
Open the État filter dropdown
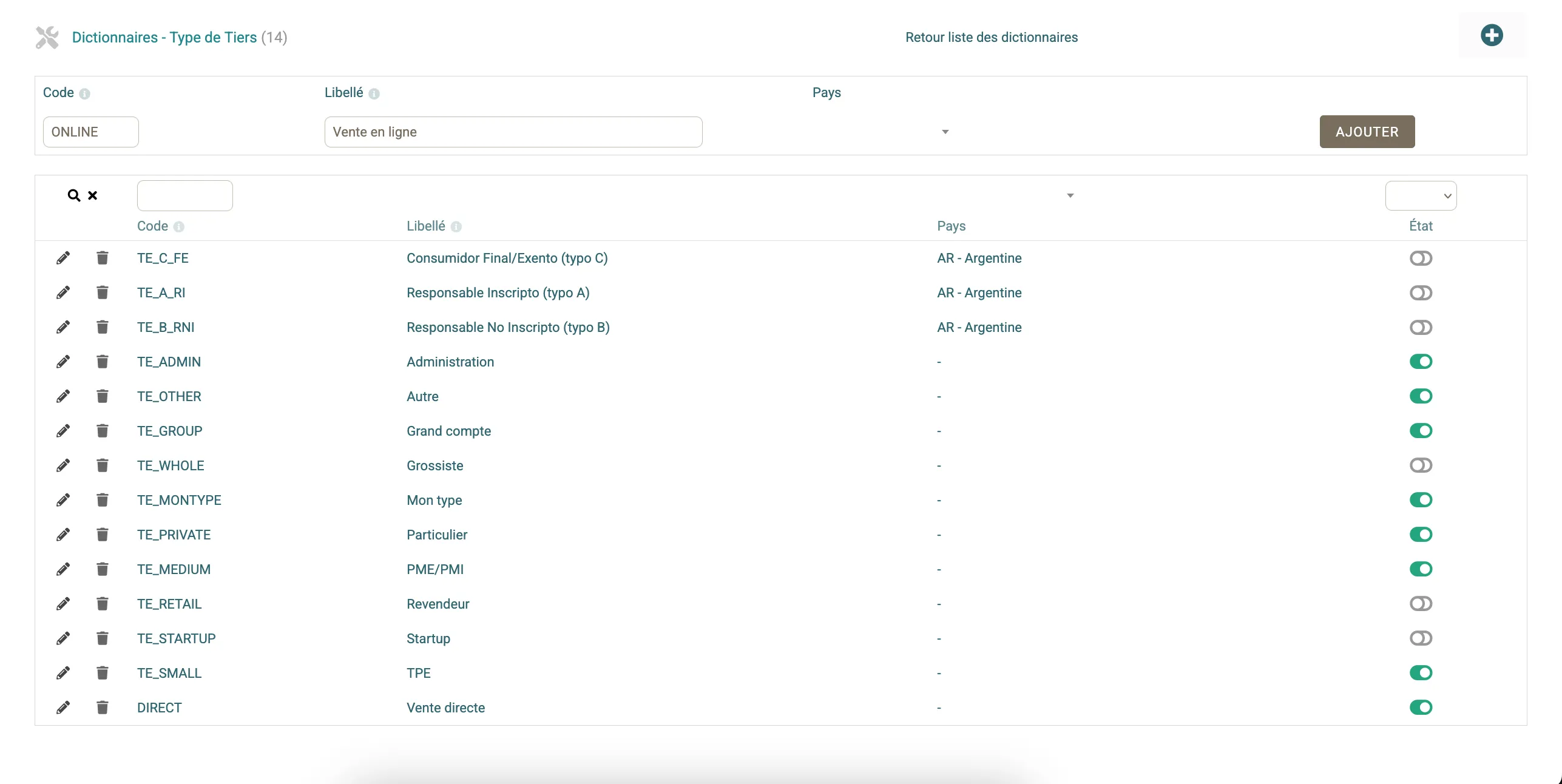[x=1421, y=196]
